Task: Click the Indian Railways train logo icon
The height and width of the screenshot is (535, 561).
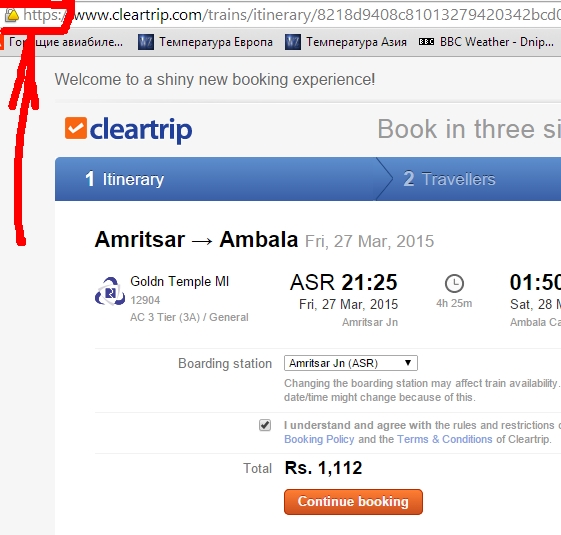Action: tap(110, 291)
